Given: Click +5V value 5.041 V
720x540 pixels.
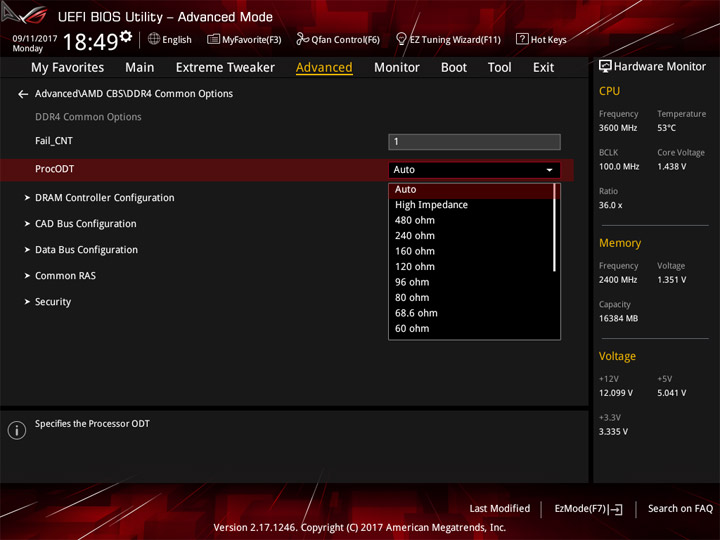Looking at the screenshot, I should coord(671,393).
